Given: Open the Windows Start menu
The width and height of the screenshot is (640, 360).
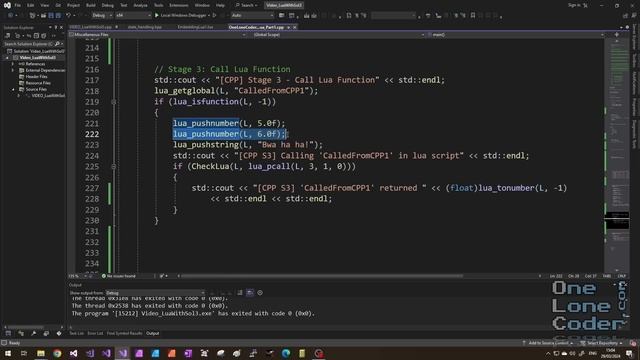Looking at the screenshot, I should pyautogui.click(x=8, y=353).
